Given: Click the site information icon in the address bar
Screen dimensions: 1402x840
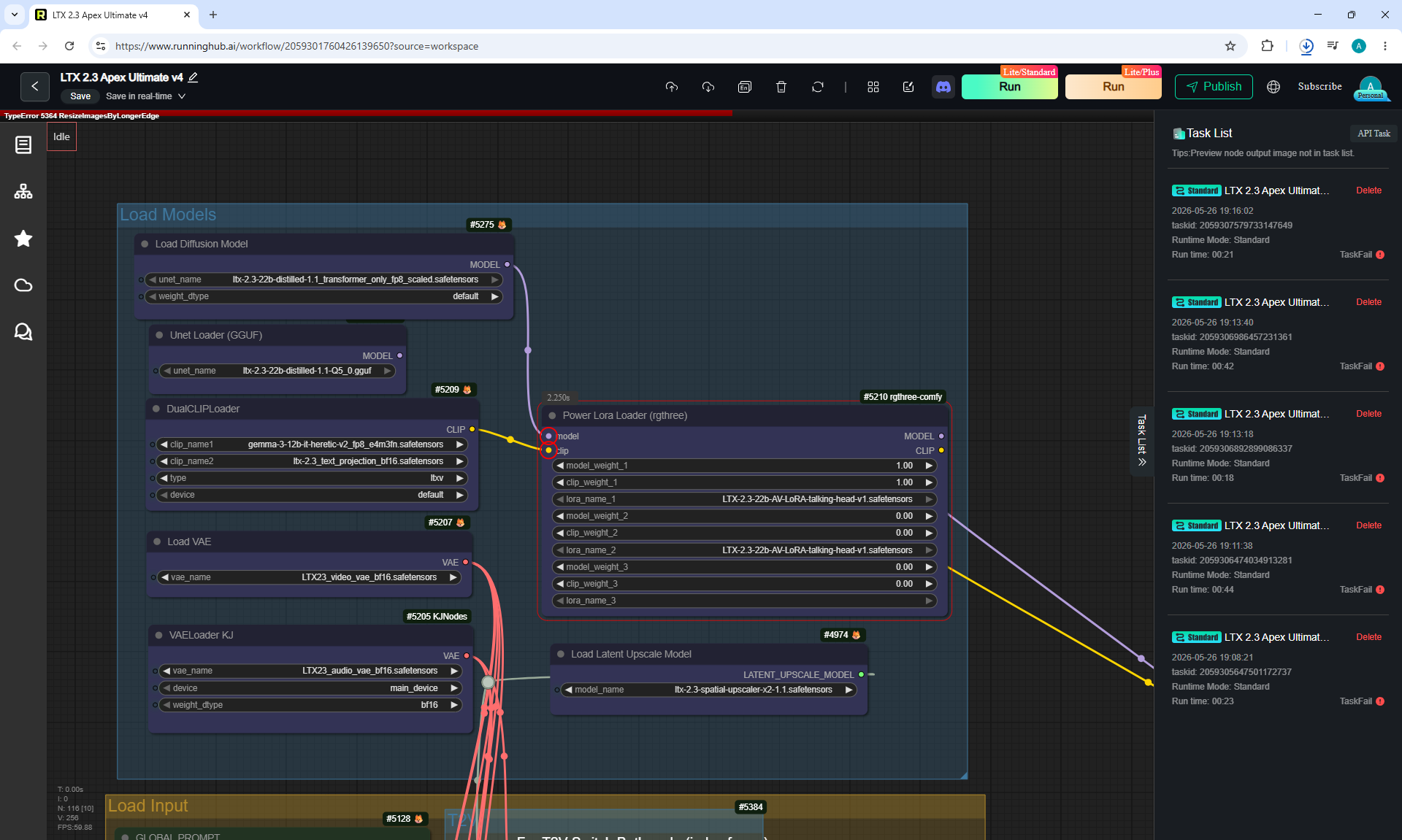Looking at the screenshot, I should coord(101,46).
